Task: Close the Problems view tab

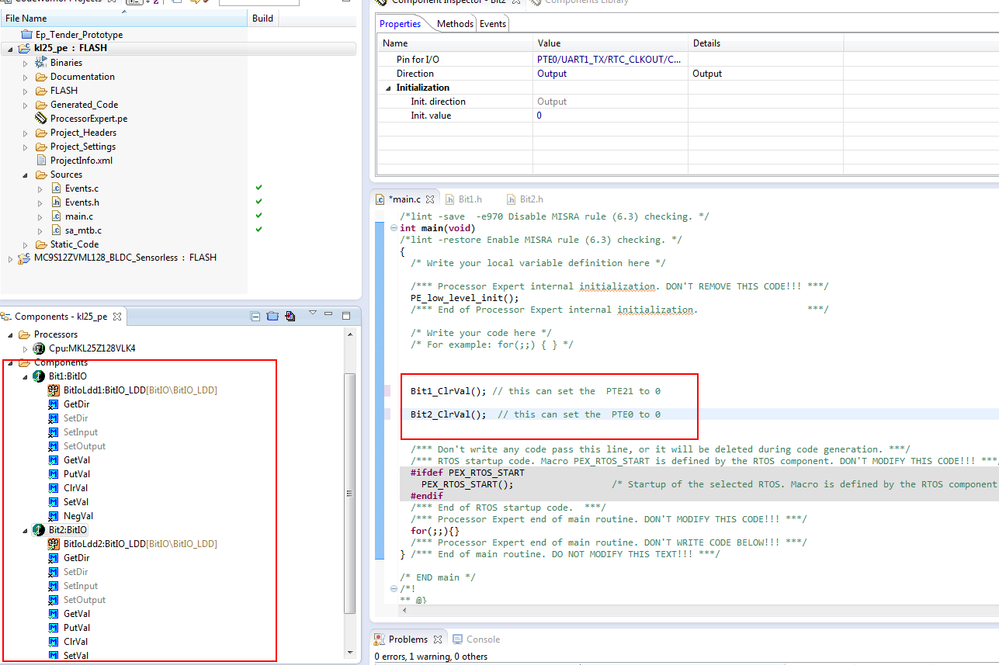Action: tap(438, 639)
